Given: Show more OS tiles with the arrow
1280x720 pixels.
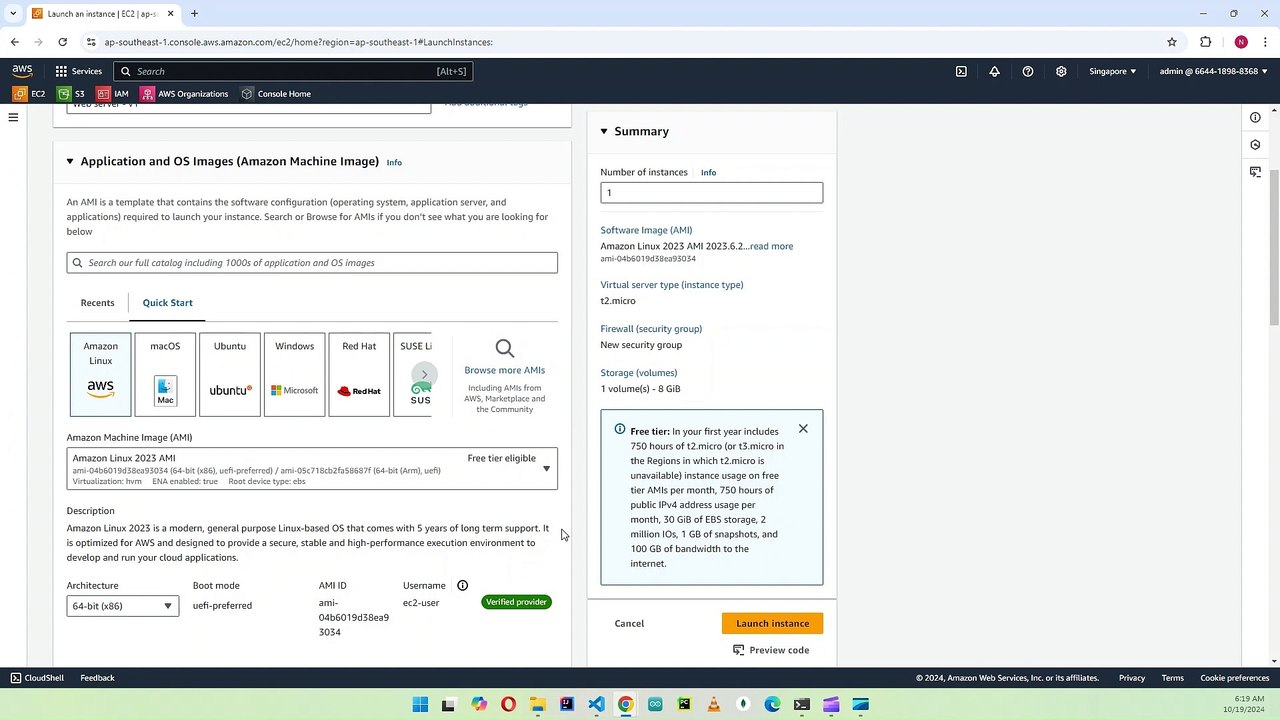Looking at the screenshot, I should (424, 375).
